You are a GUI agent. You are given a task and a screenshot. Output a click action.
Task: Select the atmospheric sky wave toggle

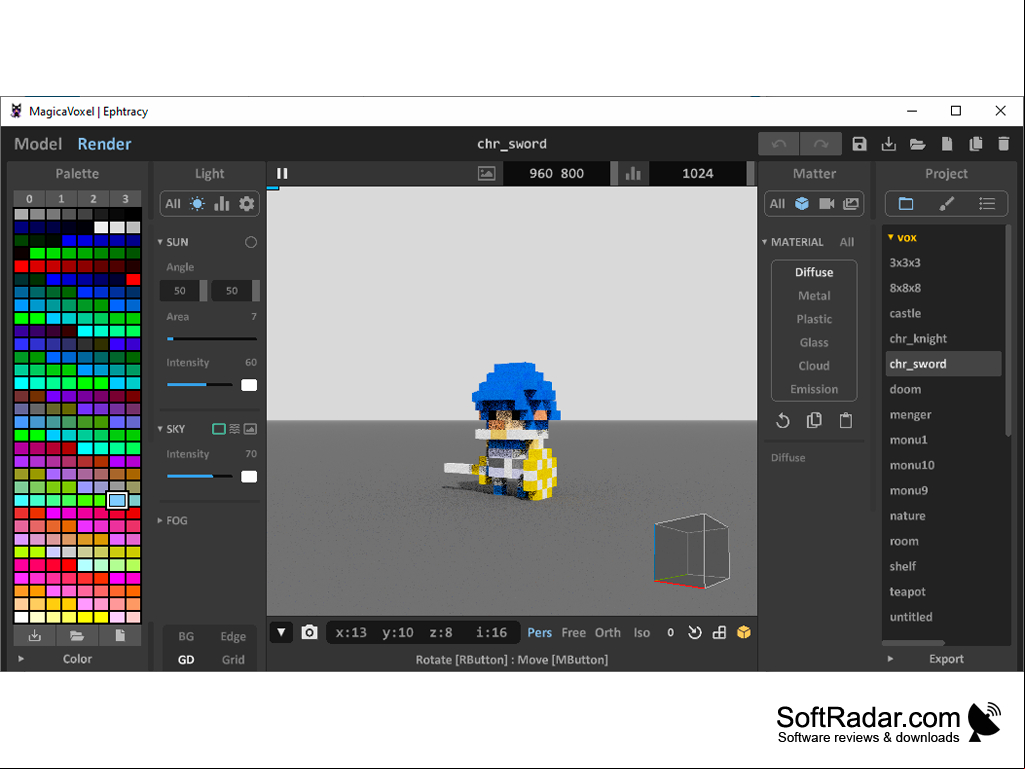click(x=234, y=429)
